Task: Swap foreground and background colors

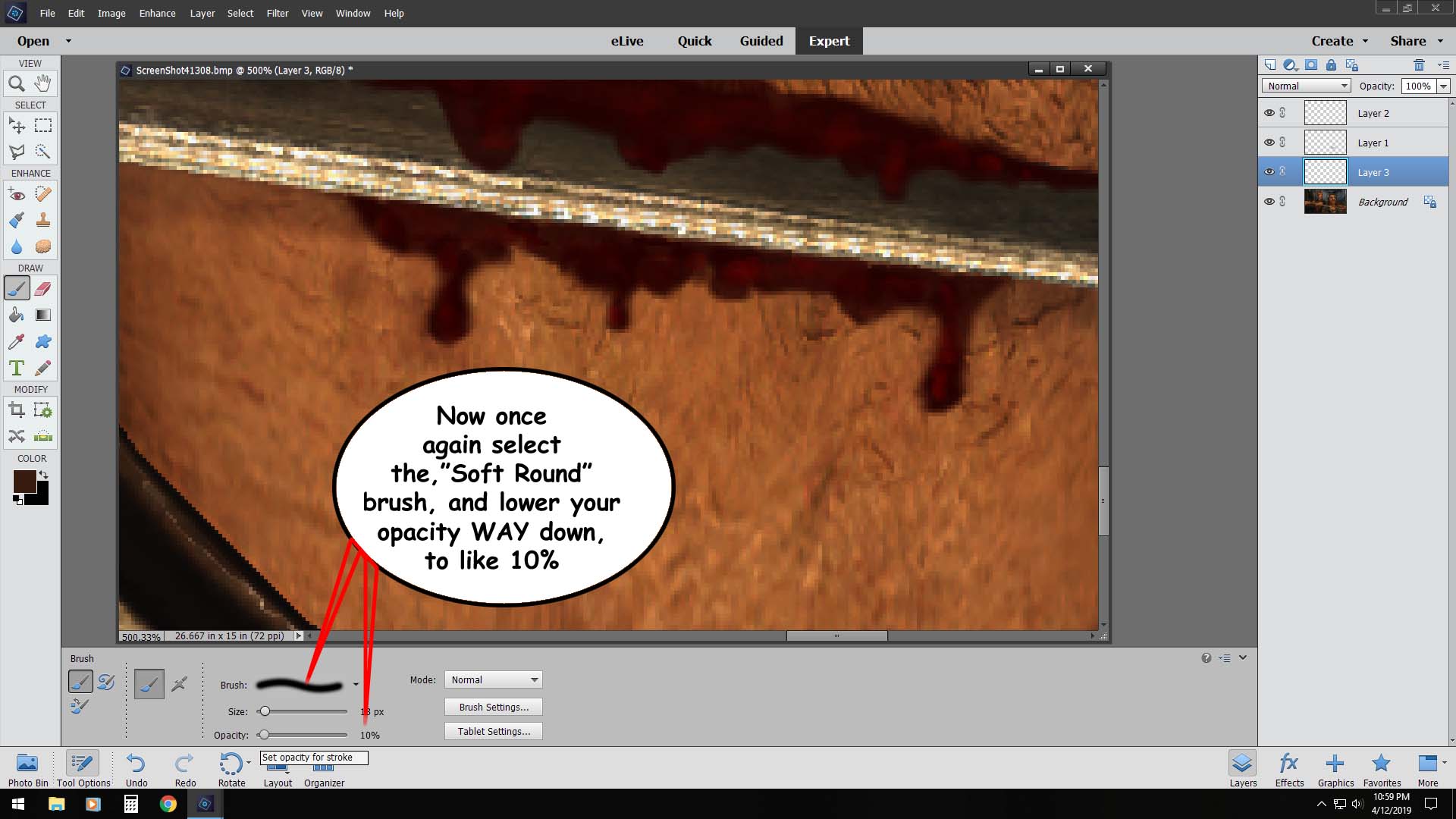Action: click(x=43, y=475)
